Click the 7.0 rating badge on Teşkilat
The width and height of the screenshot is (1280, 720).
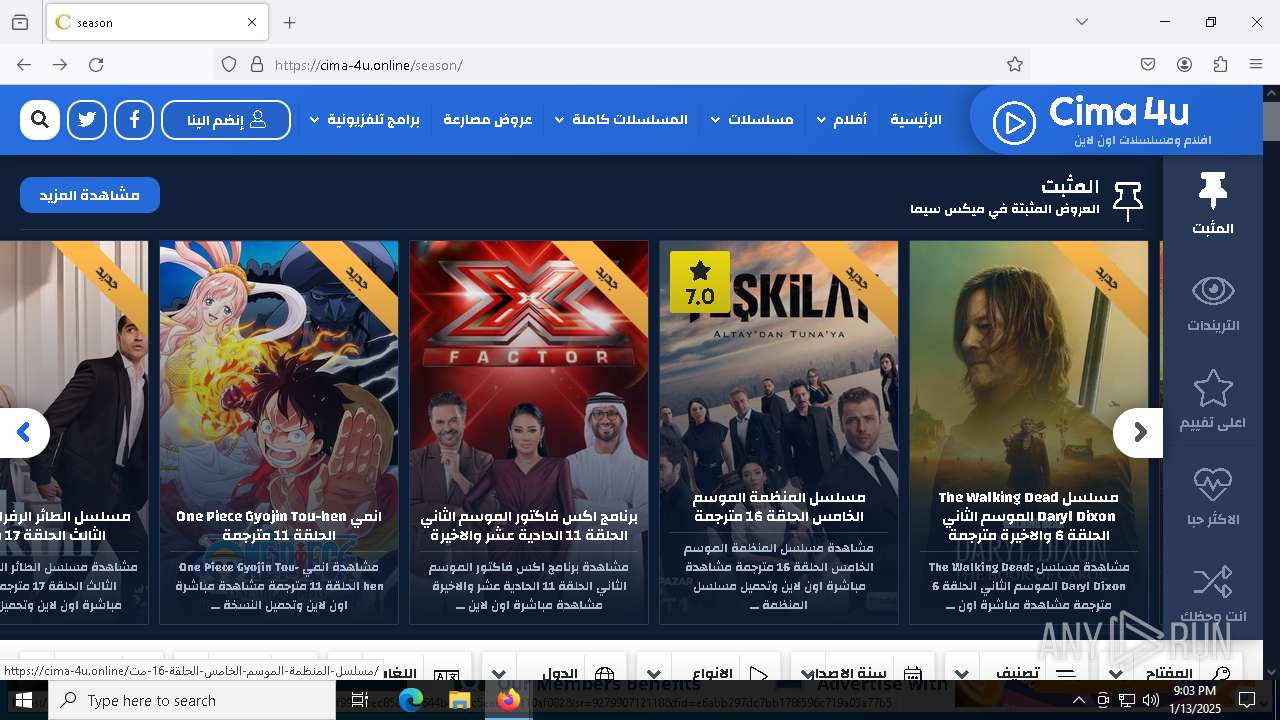[700, 282]
